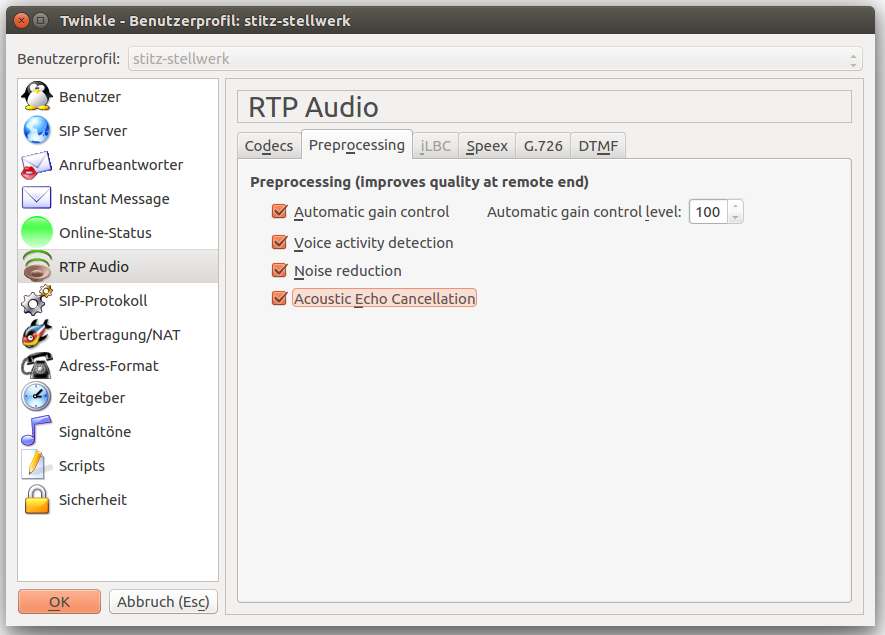This screenshot has height=635, width=885.
Task: Choose Anrufbeantworter text in list
Action: (x=121, y=165)
